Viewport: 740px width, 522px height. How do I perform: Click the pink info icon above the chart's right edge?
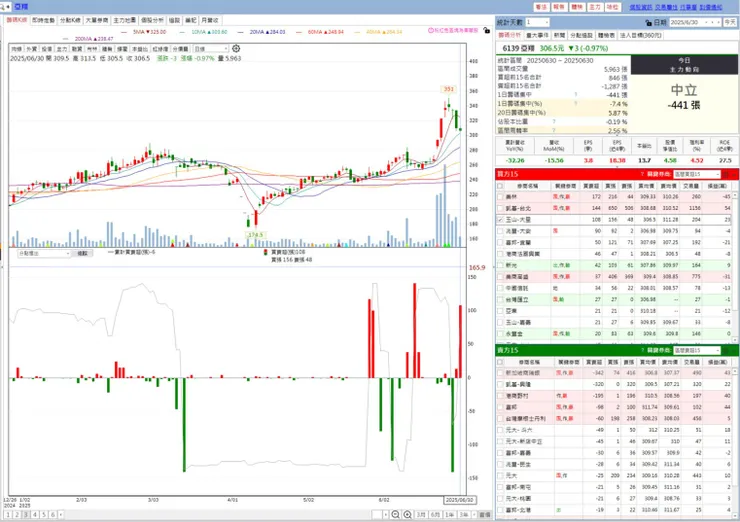(x=430, y=30)
